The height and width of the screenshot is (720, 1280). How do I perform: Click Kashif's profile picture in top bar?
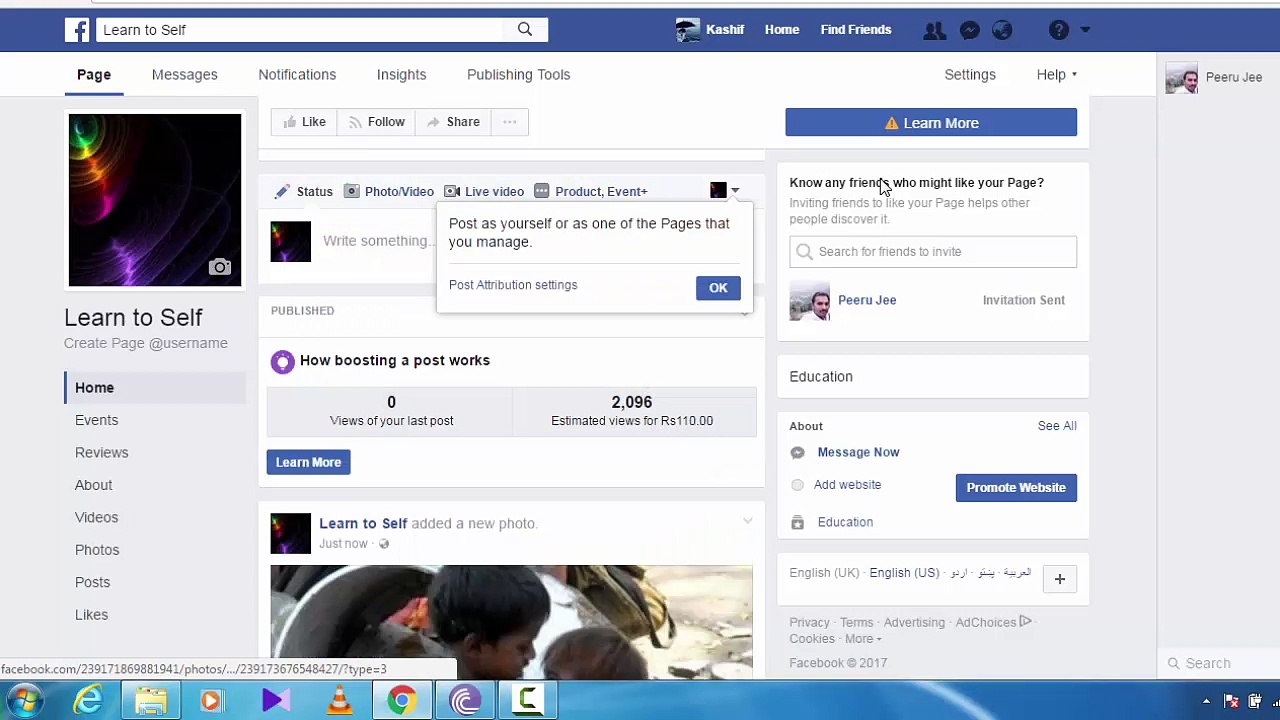[688, 30]
